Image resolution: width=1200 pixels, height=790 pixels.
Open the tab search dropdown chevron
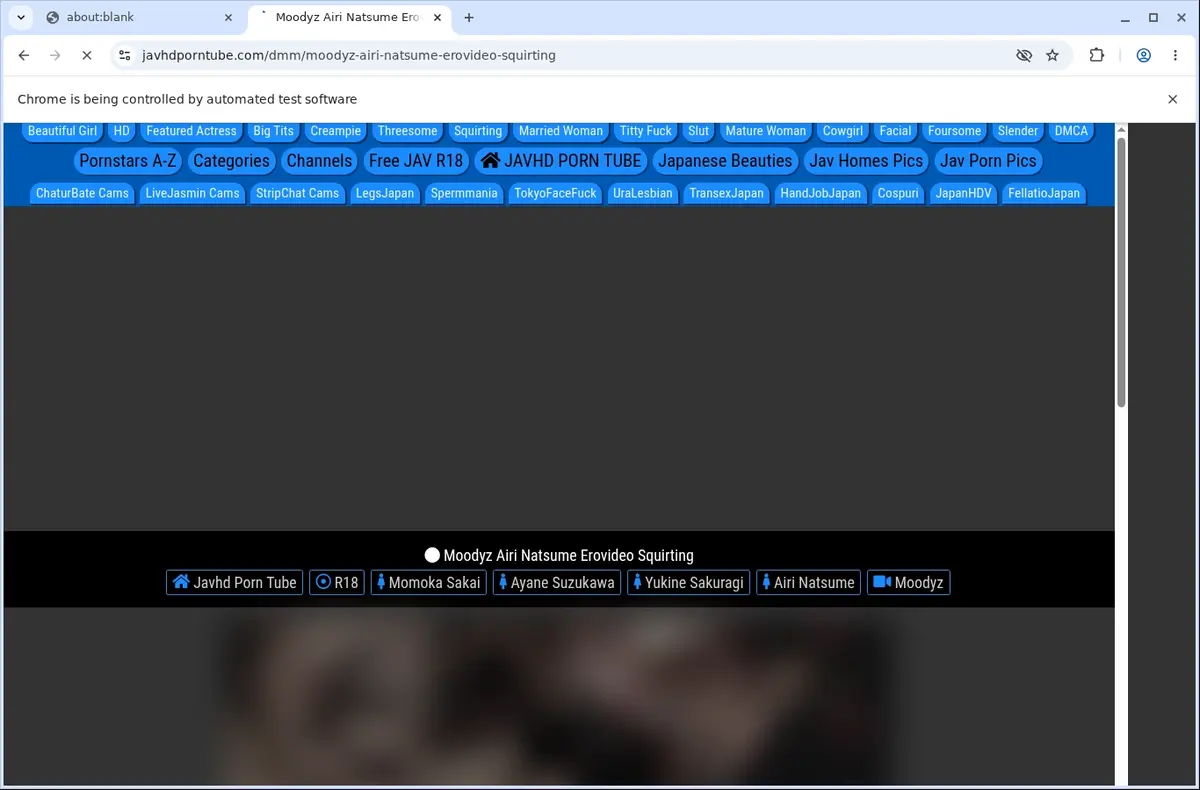tap(21, 17)
